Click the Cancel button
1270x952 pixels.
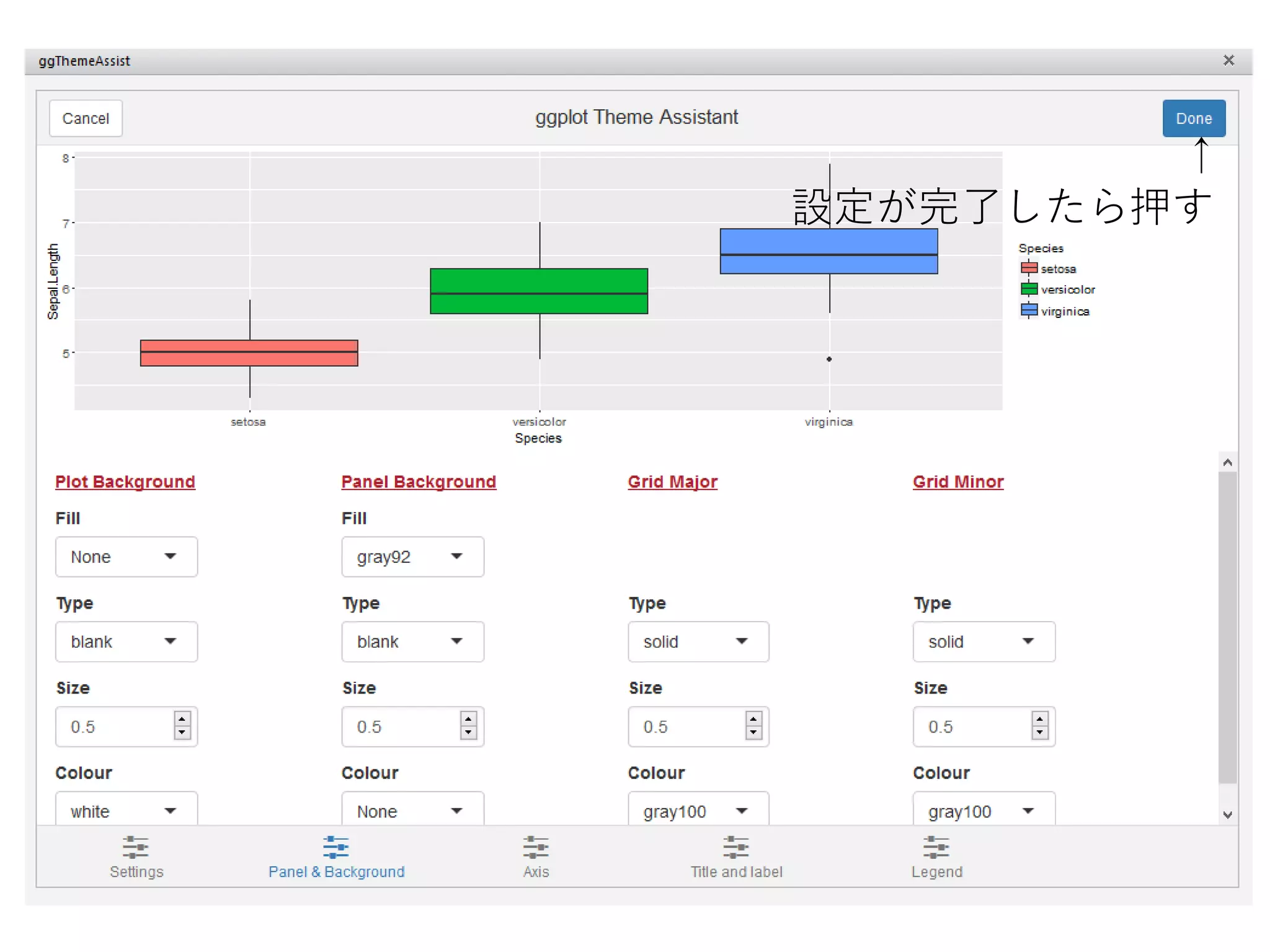86,118
